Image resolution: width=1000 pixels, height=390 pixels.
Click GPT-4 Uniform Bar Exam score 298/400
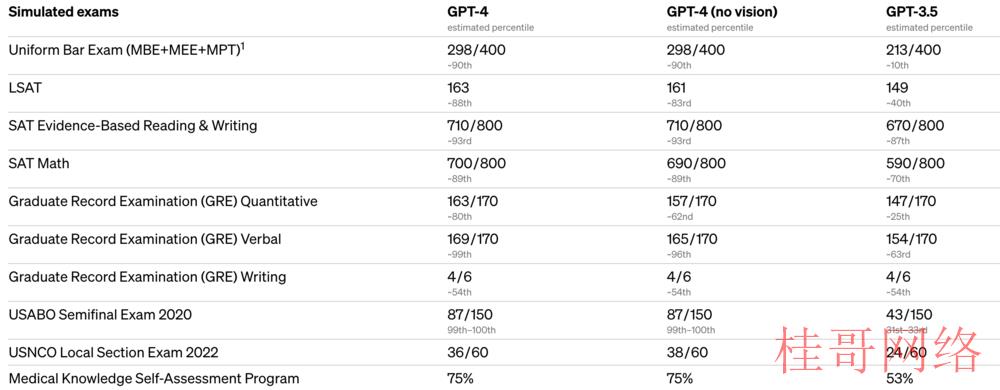pos(476,50)
